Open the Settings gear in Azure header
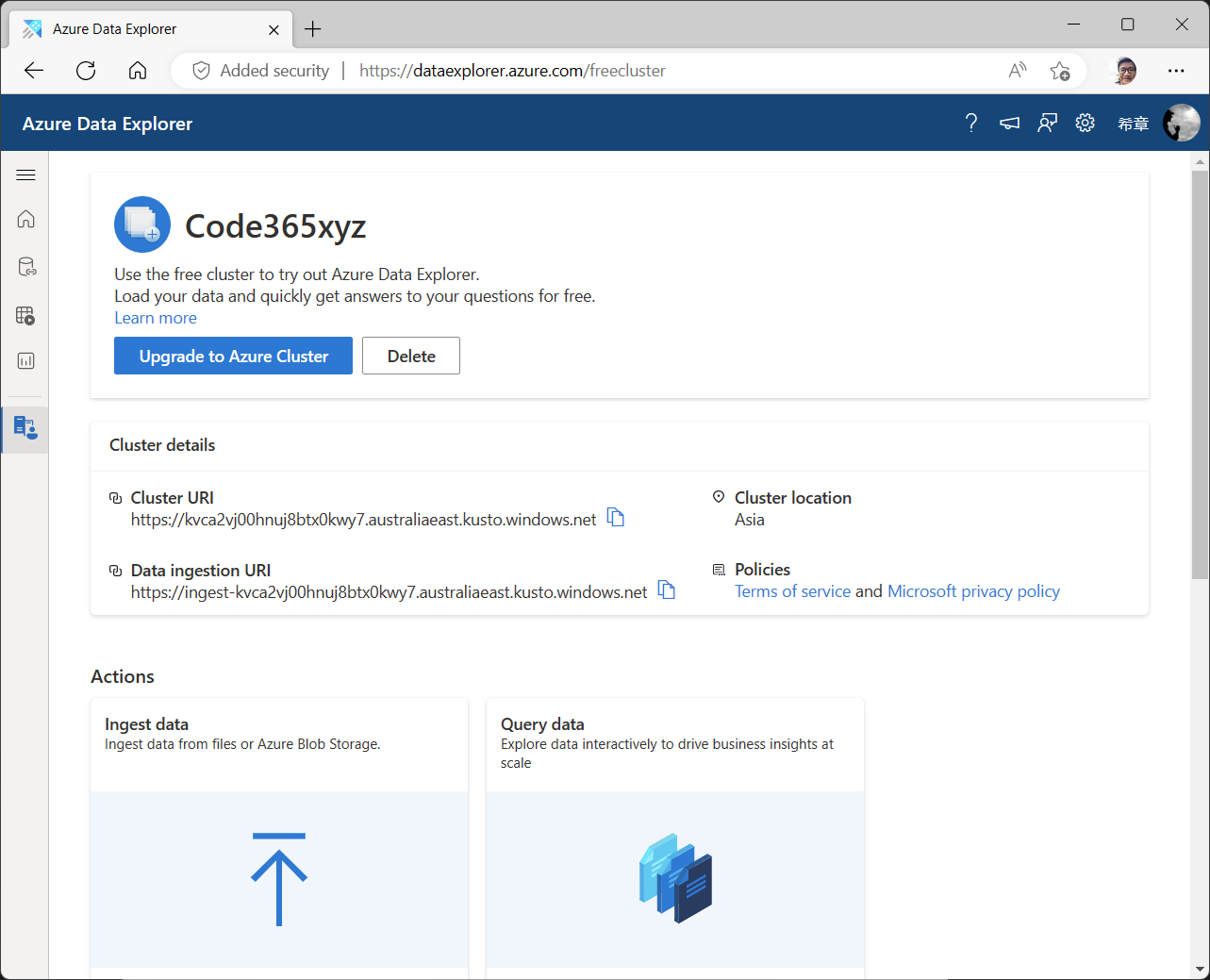Viewport: 1210px width, 980px height. click(1086, 123)
